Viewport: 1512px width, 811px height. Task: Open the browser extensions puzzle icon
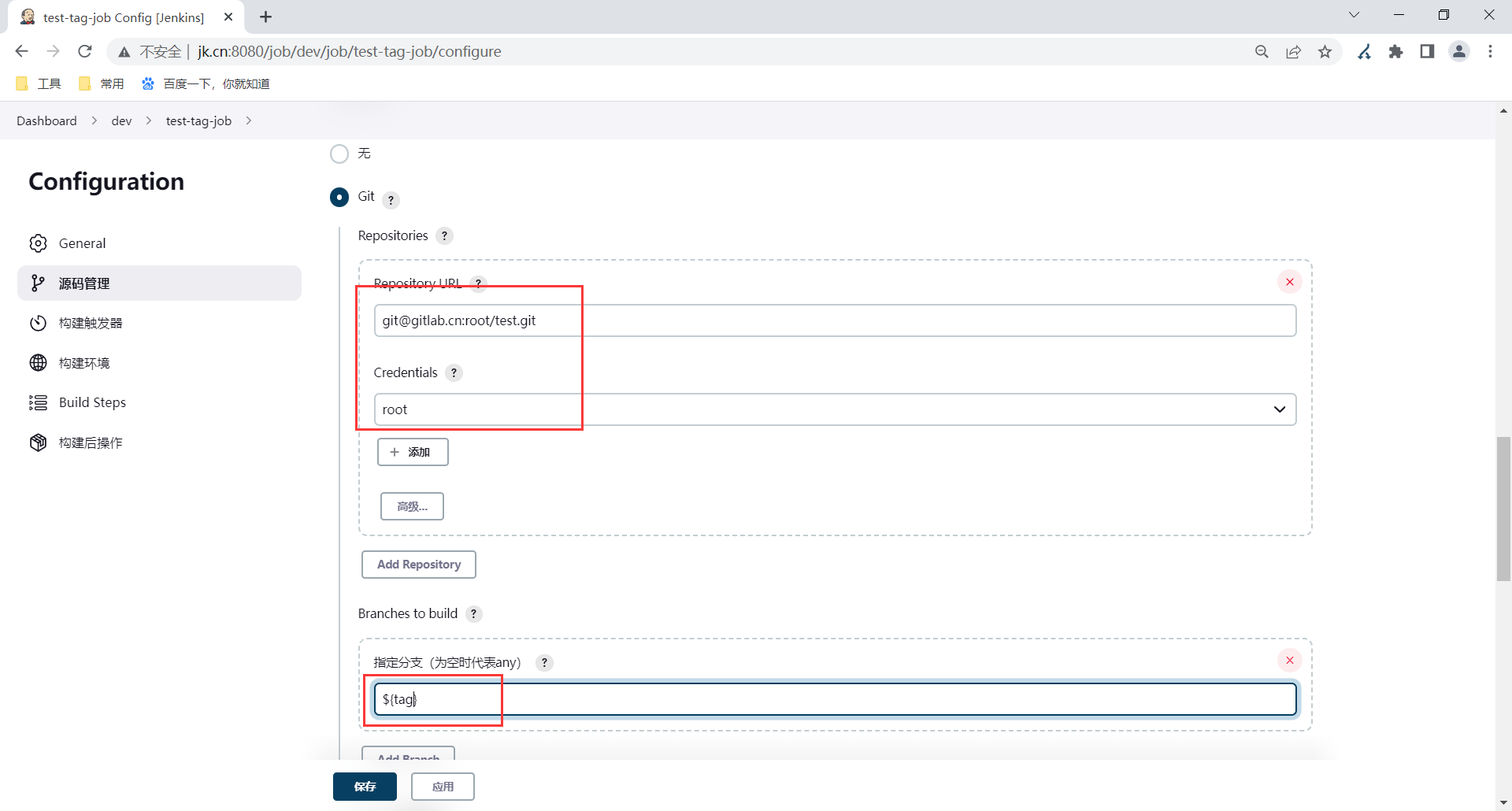(x=1396, y=51)
